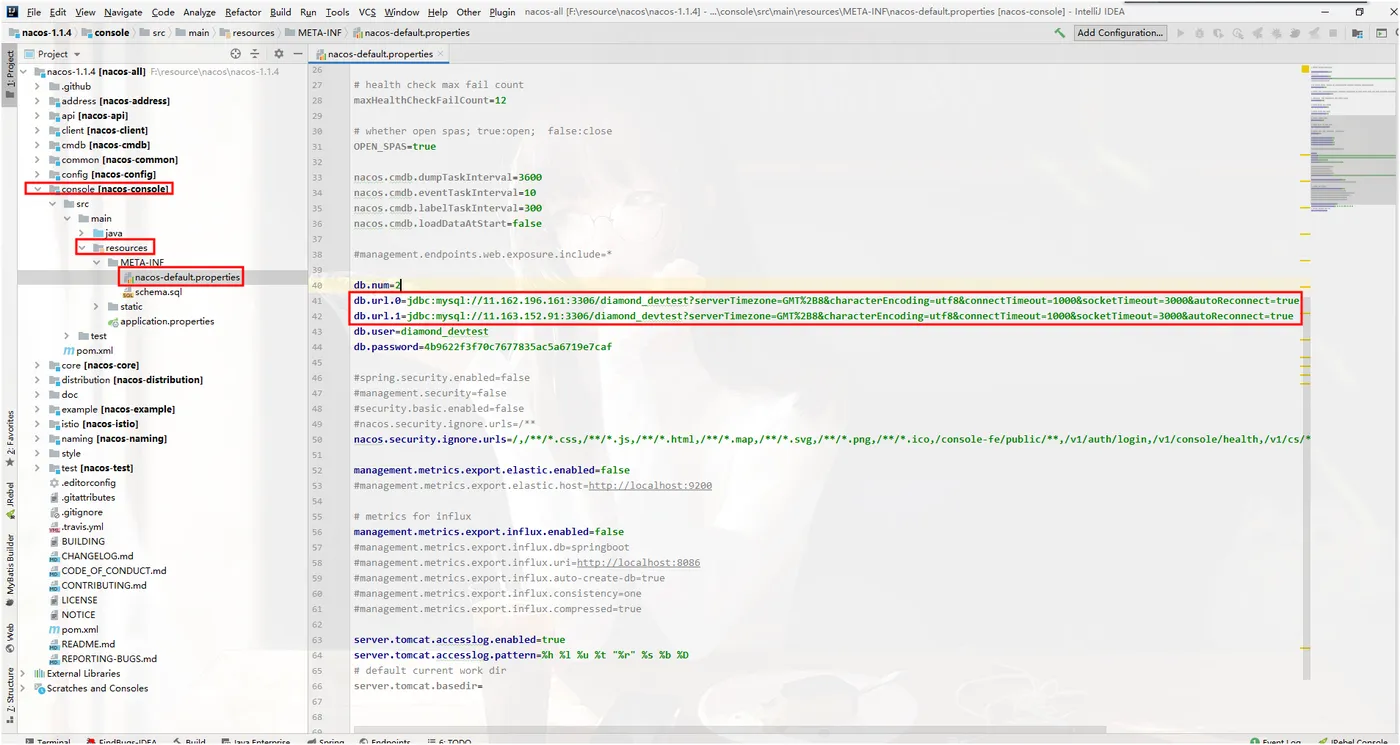Expand the java folder
This screenshot has width=1400, height=745.
point(82,233)
